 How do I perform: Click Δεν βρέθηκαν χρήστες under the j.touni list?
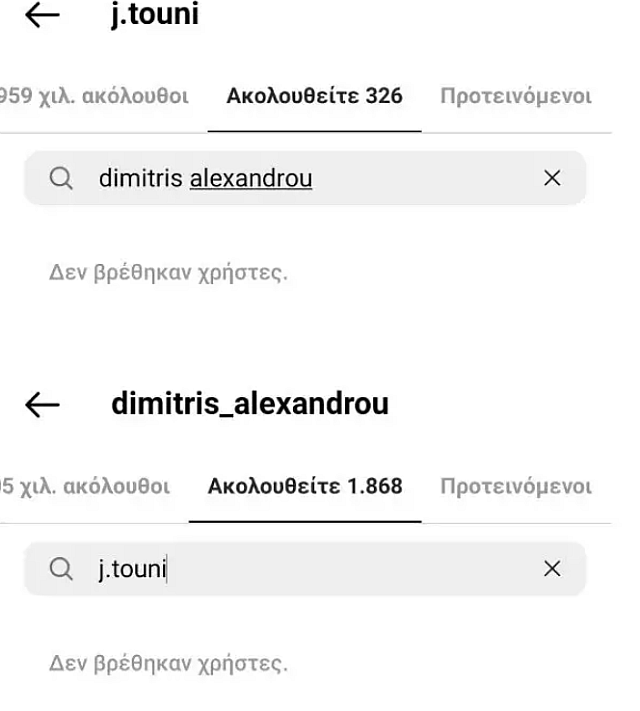tap(168, 273)
